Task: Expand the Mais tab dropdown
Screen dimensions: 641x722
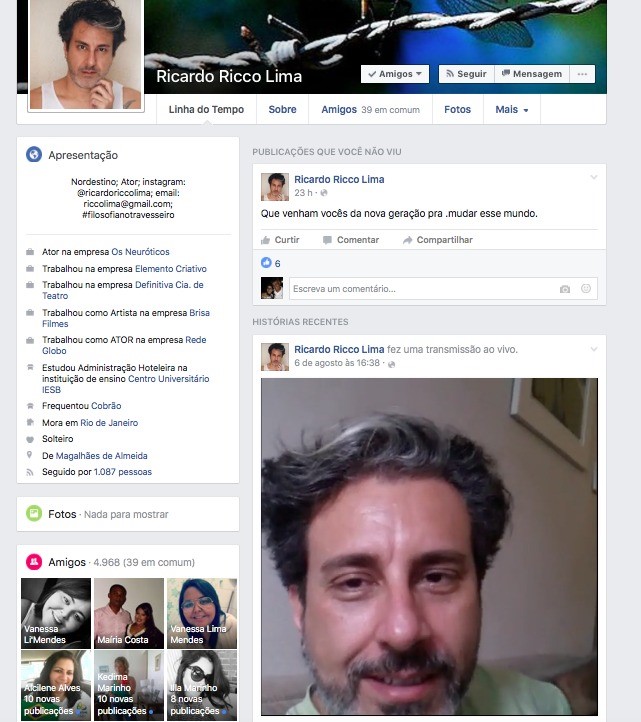Action: pyautogui.click(x=512, y=110)
